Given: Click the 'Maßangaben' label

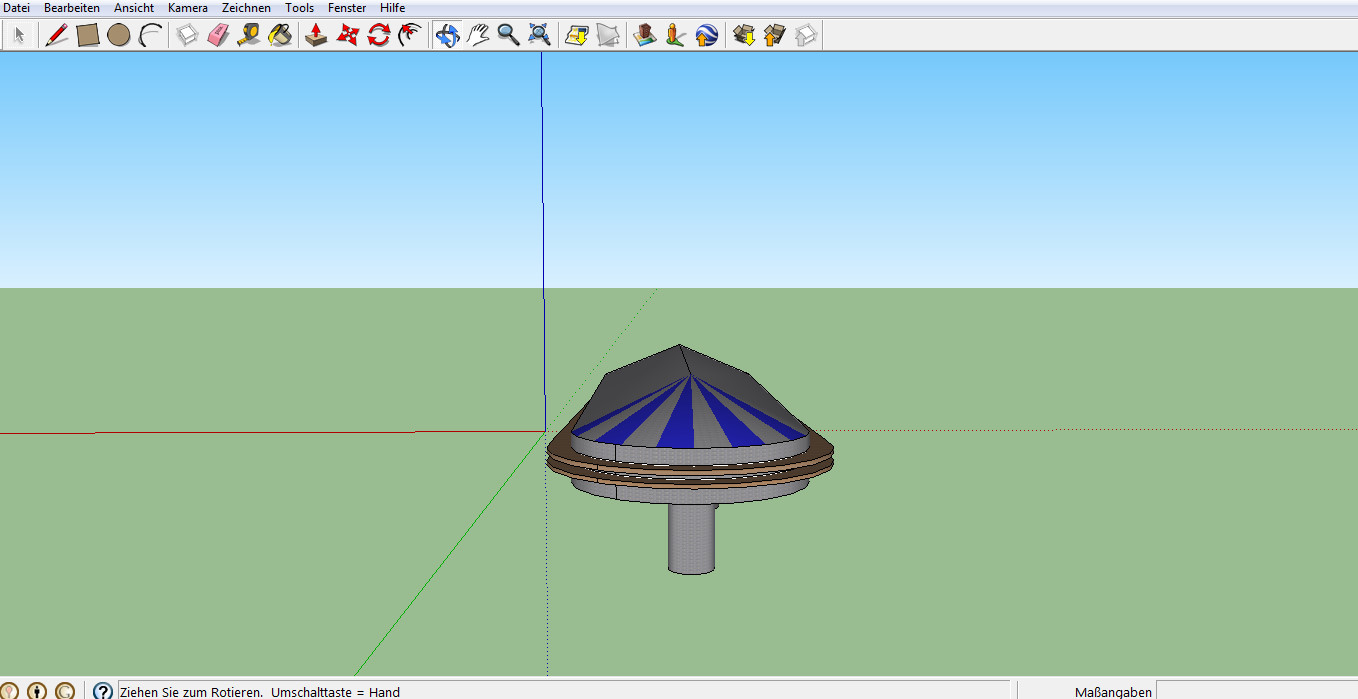Looking at the screenshot, I should [x=1113, y=692].
